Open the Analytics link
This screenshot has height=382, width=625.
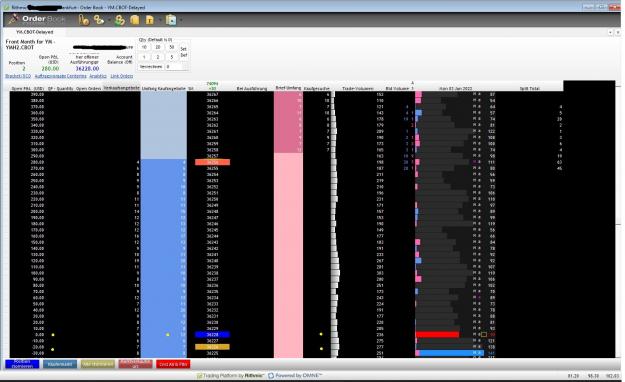98,76
